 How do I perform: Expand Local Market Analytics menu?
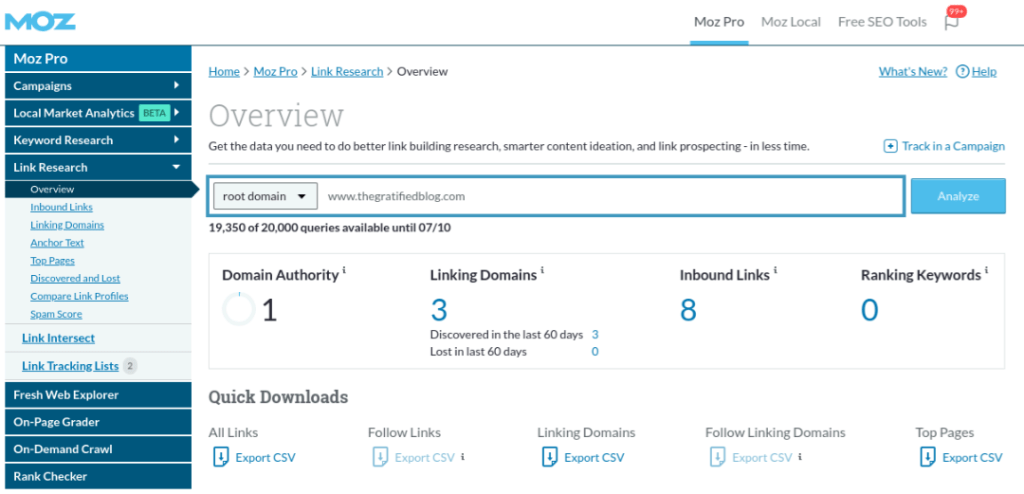pyautogui.click(x=98, y=113)
